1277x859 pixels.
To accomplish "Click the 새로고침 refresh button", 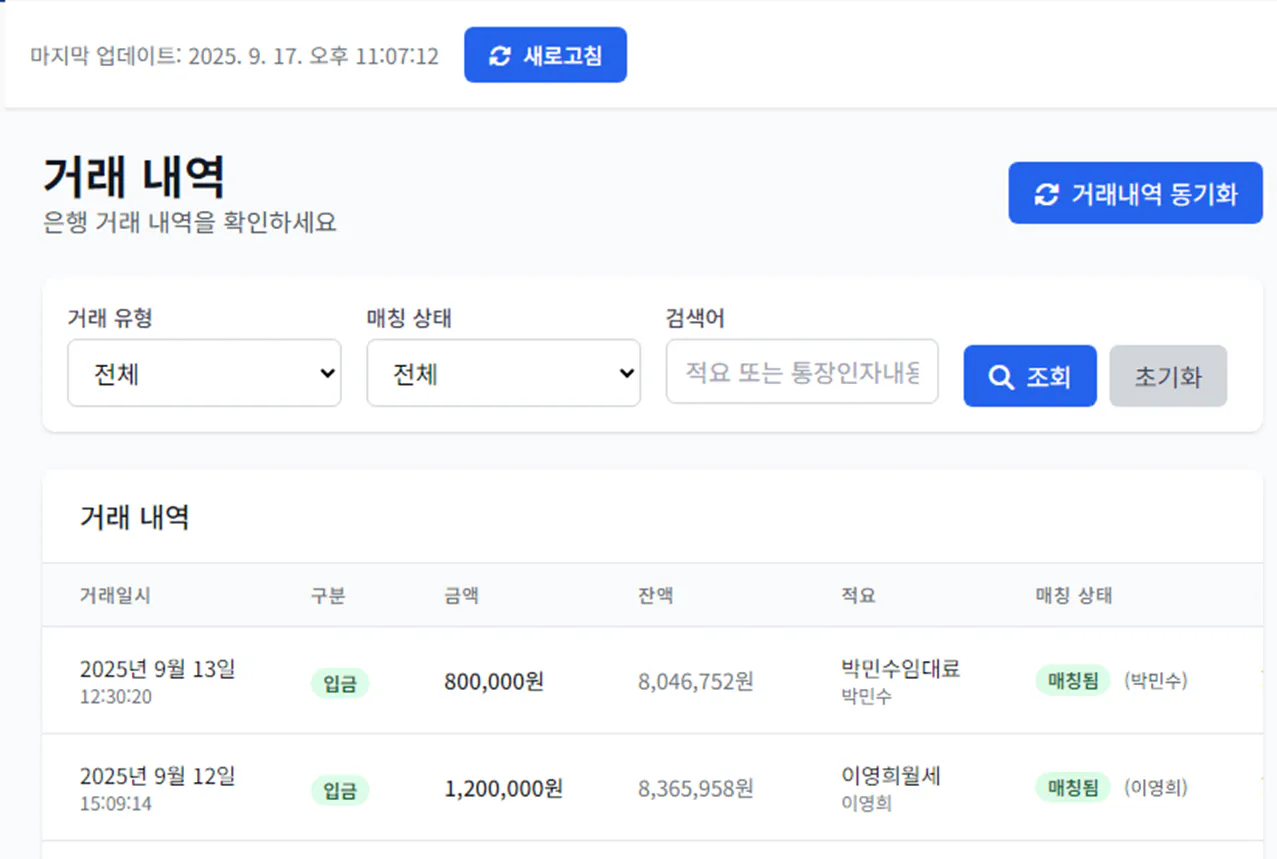I will pos(545,55).
